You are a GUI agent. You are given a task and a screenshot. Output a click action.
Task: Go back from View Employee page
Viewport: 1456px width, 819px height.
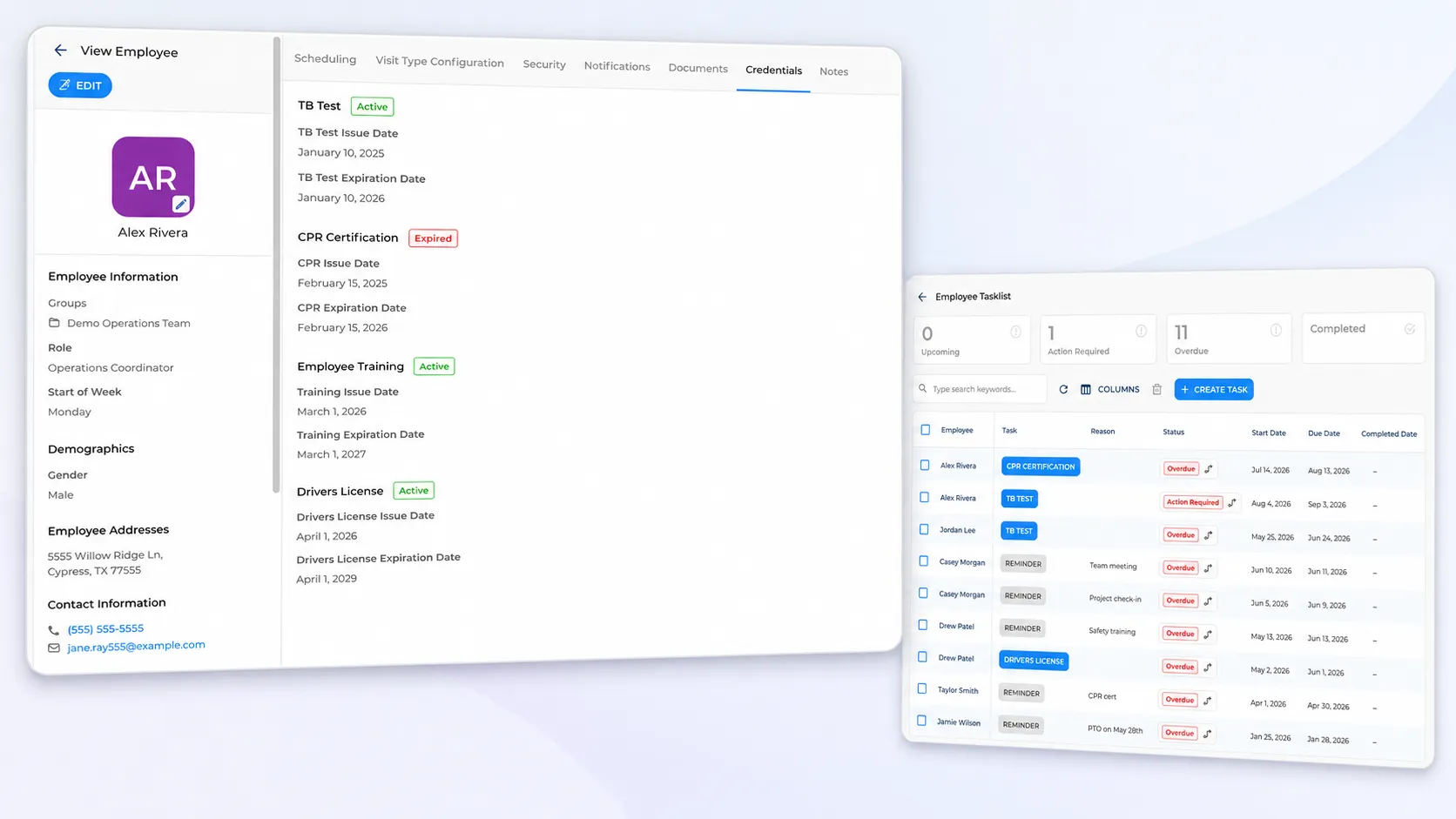pyautogui.click(x=60, y=50)
